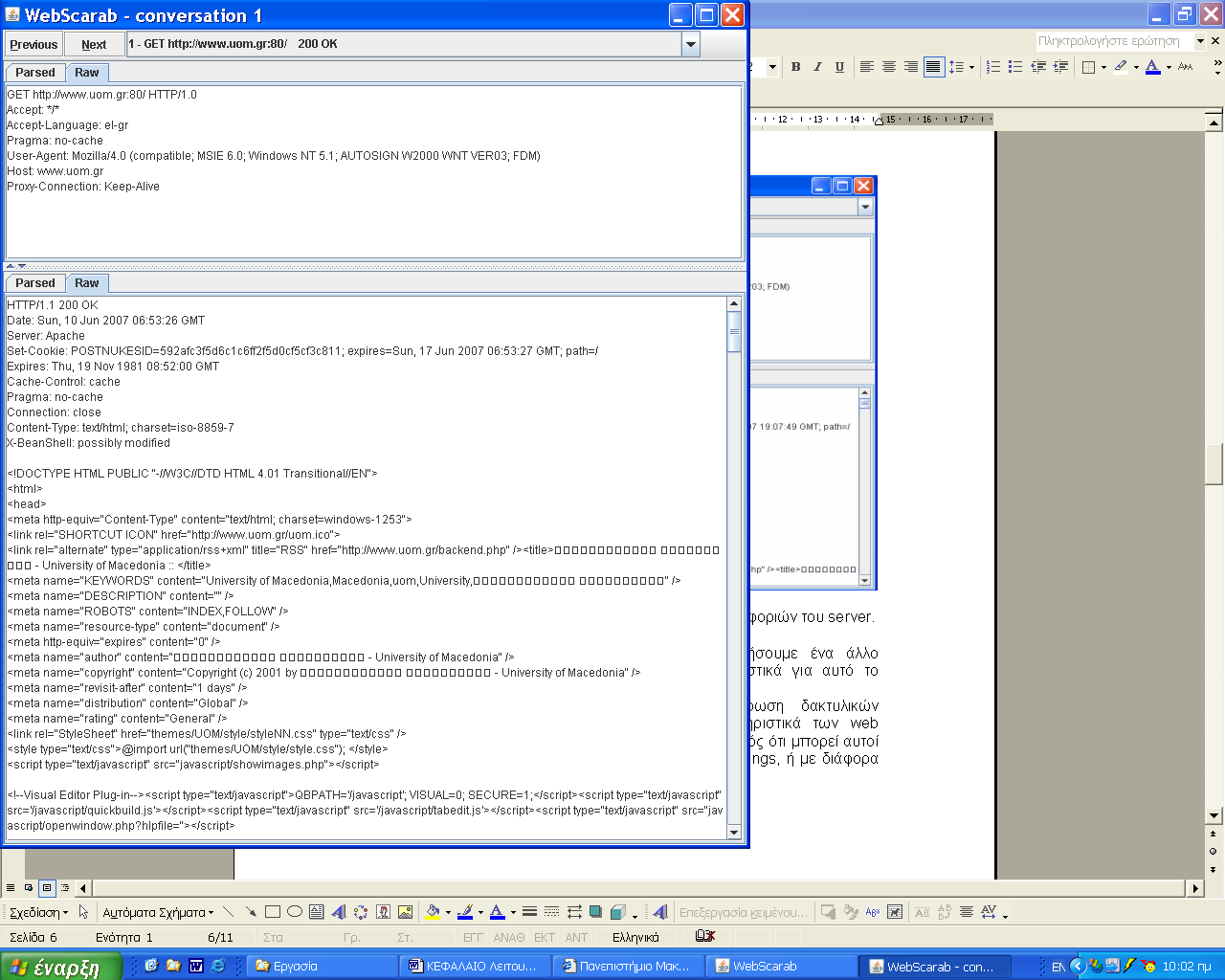This screenshot has width=1225, height=980.
Task: Click scroll-down arrow of response pane
Action: [x=734, y=832]
